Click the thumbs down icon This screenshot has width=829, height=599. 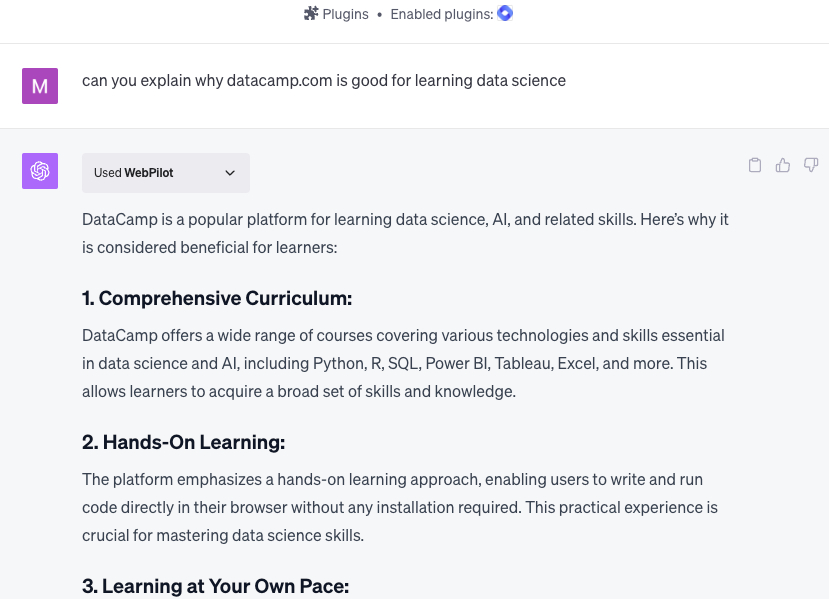pos(811,165)
